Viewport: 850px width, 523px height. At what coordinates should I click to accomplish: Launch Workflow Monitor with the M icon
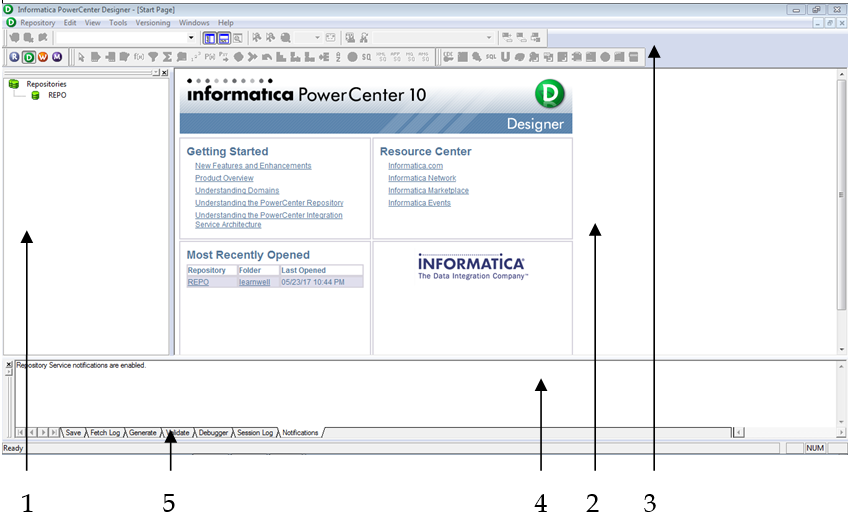click(57, 57)
